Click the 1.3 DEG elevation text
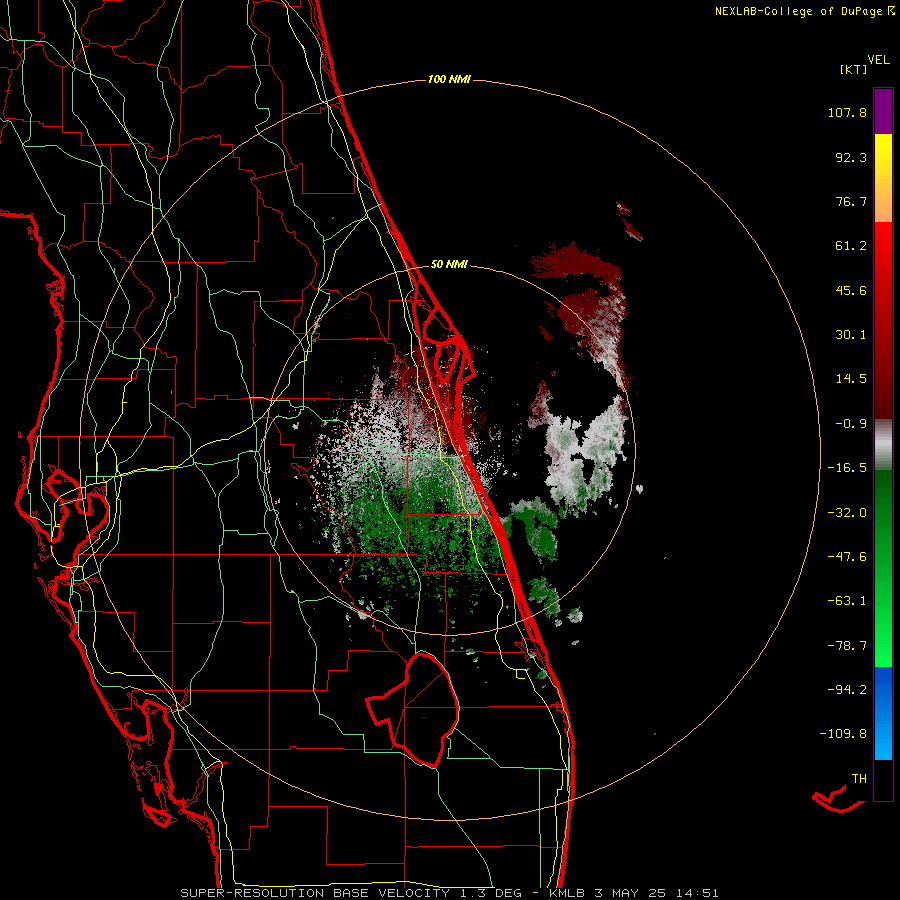 tap(490, 893)
